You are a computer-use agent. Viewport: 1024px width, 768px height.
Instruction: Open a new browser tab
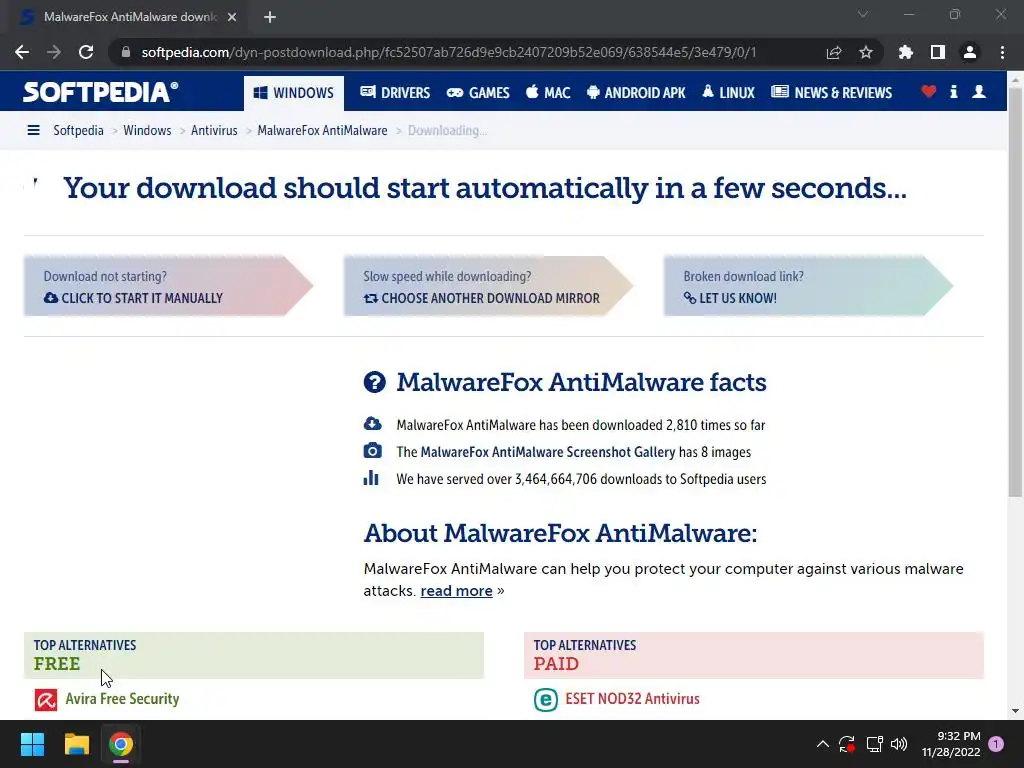270,17
